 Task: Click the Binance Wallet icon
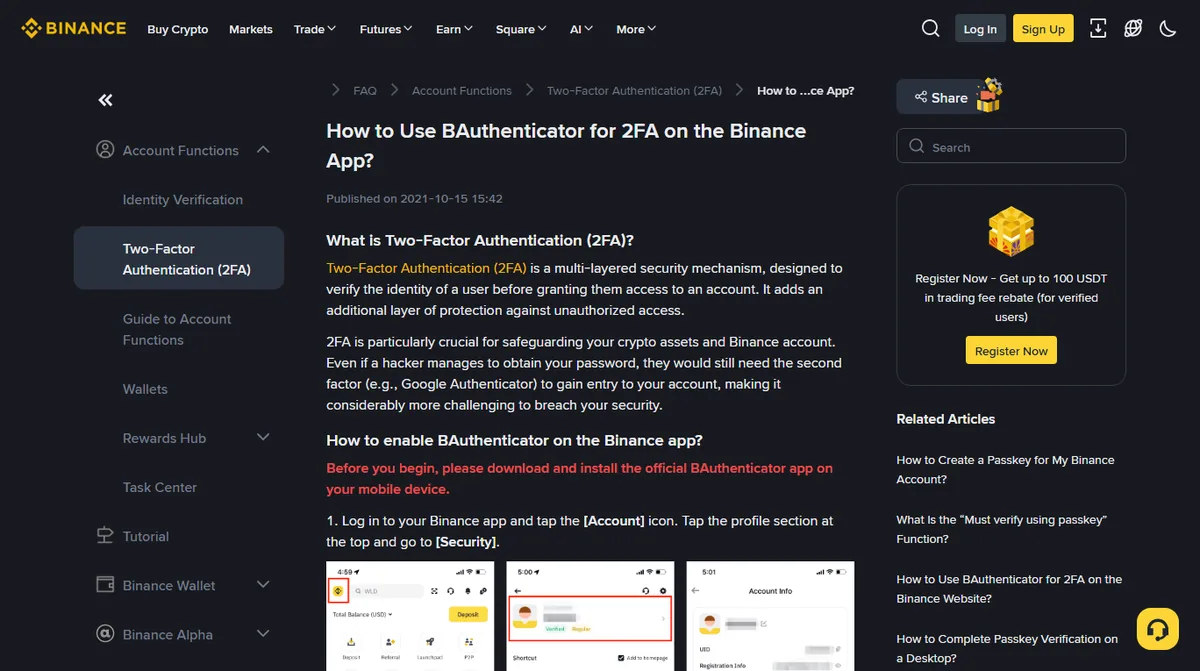coord(105,585)
